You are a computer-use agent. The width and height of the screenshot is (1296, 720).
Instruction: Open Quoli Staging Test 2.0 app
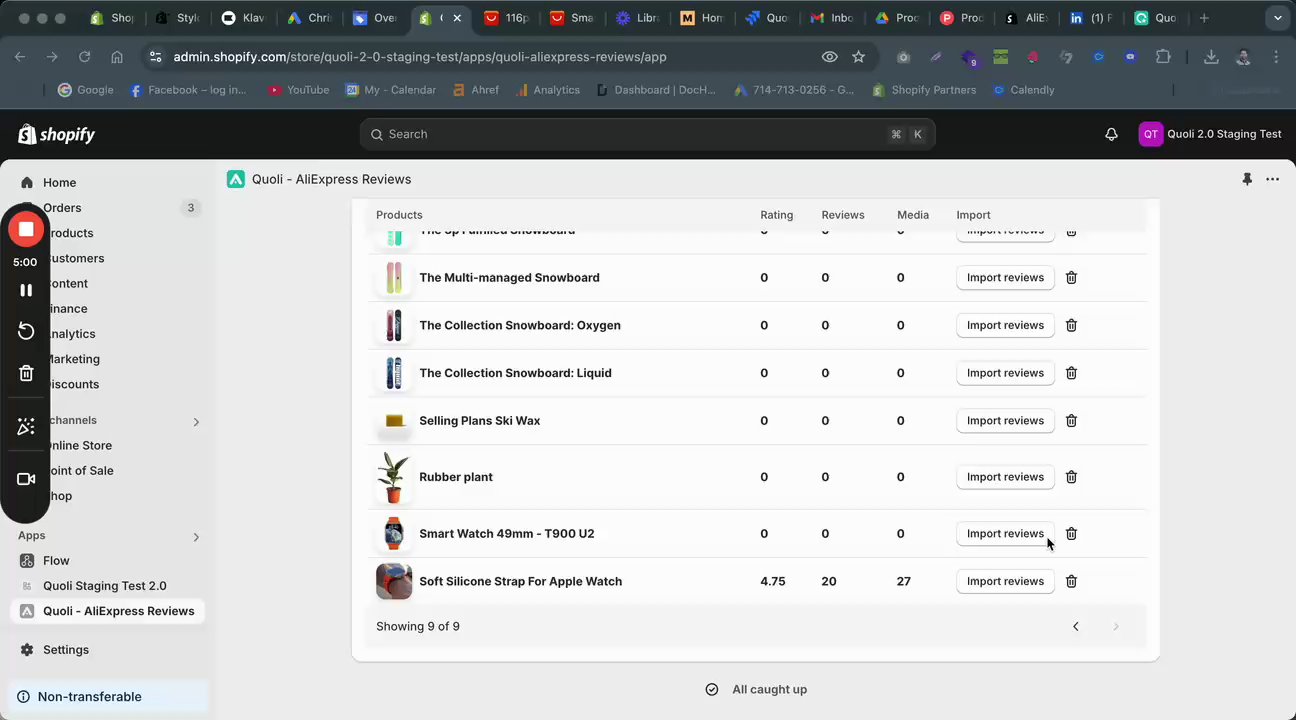click(x=107, y=586)
